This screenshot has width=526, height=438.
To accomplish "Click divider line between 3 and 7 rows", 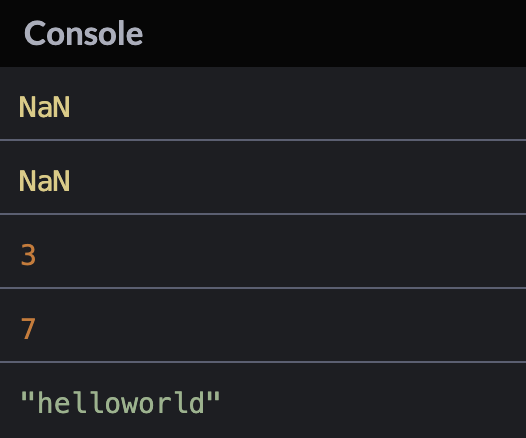I will (263, 288).
